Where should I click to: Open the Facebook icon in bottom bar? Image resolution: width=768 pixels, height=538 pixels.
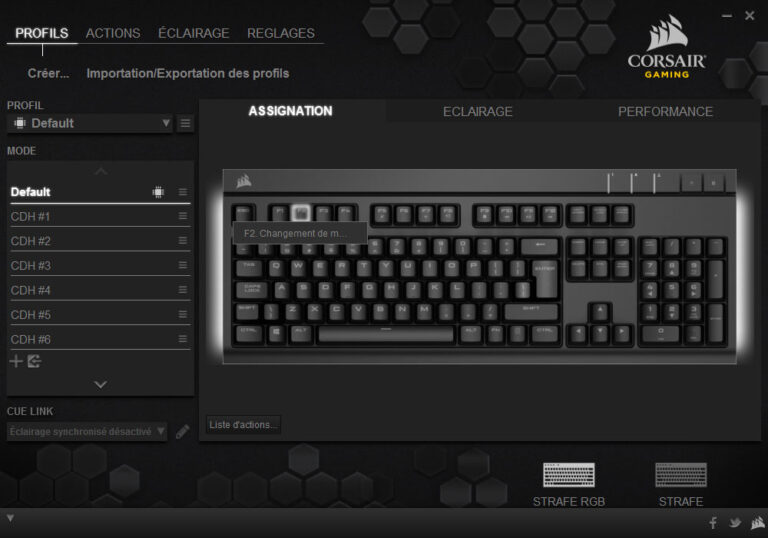(713, 523)
